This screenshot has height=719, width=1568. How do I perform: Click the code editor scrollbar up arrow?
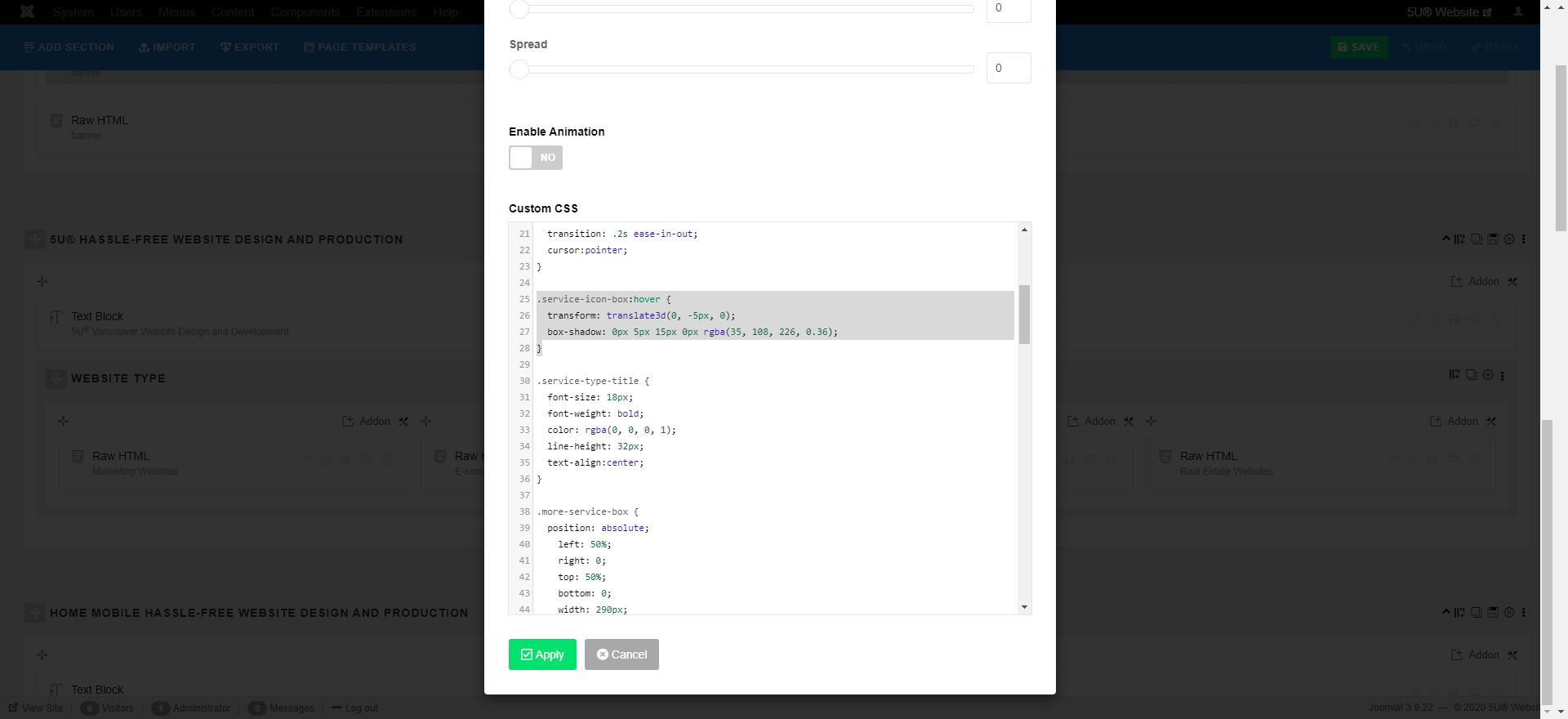[x=1024, y=230]
